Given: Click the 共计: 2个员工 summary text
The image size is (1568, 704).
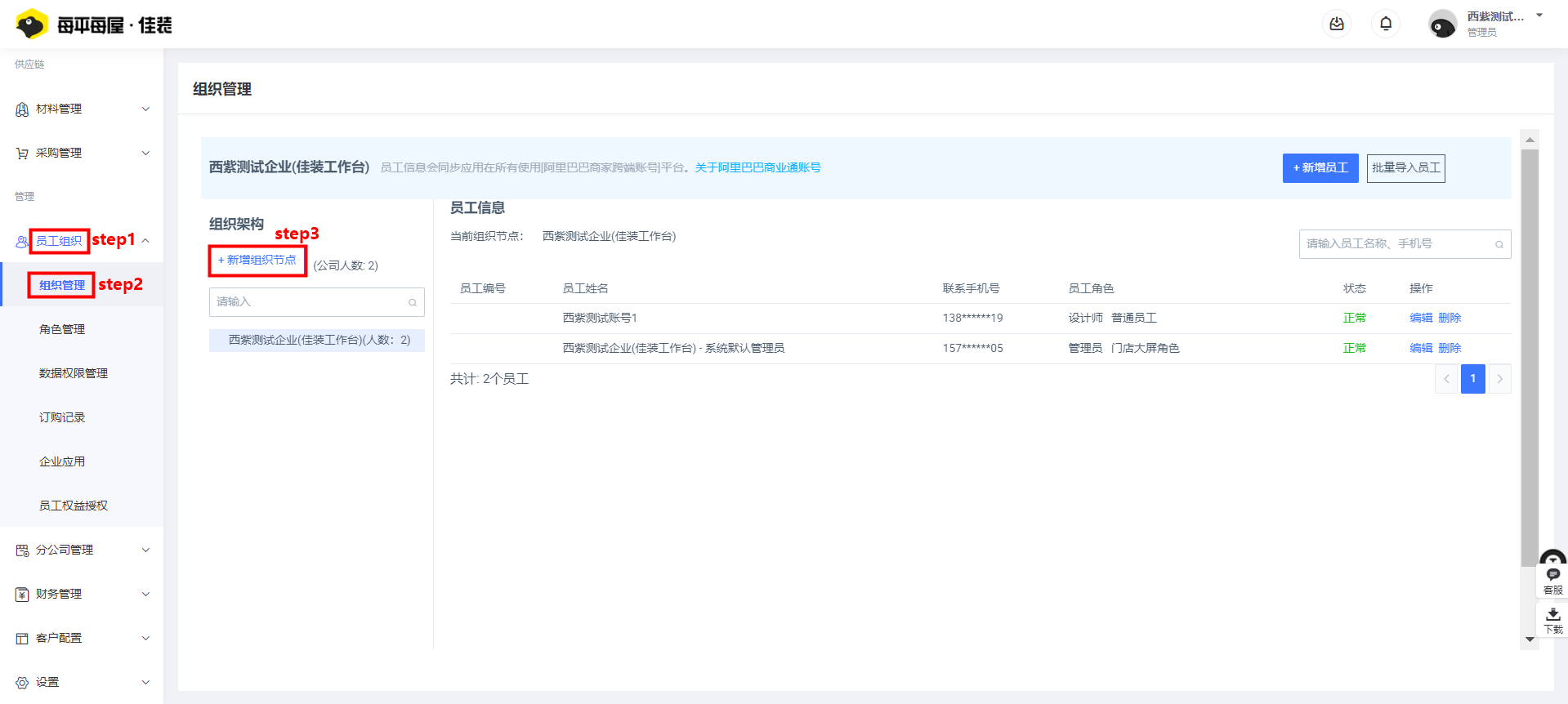Looking at the screenshot, I should [x=489, y=380].
